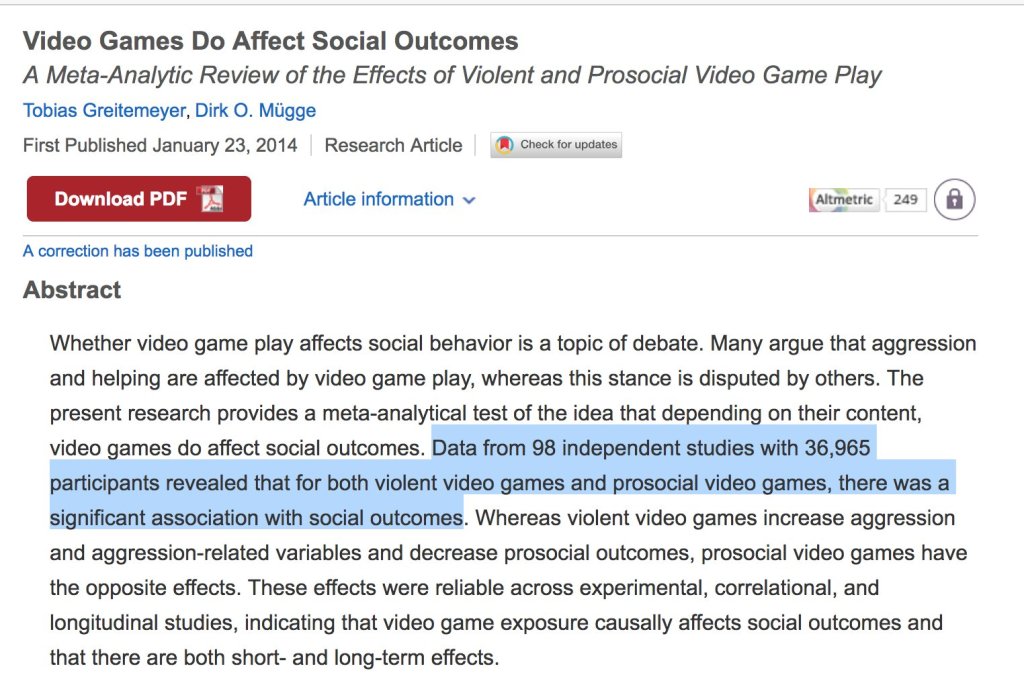Open the 'A correction has been published' link
This screenshot has width=1024, height=685.
(138, 251)
